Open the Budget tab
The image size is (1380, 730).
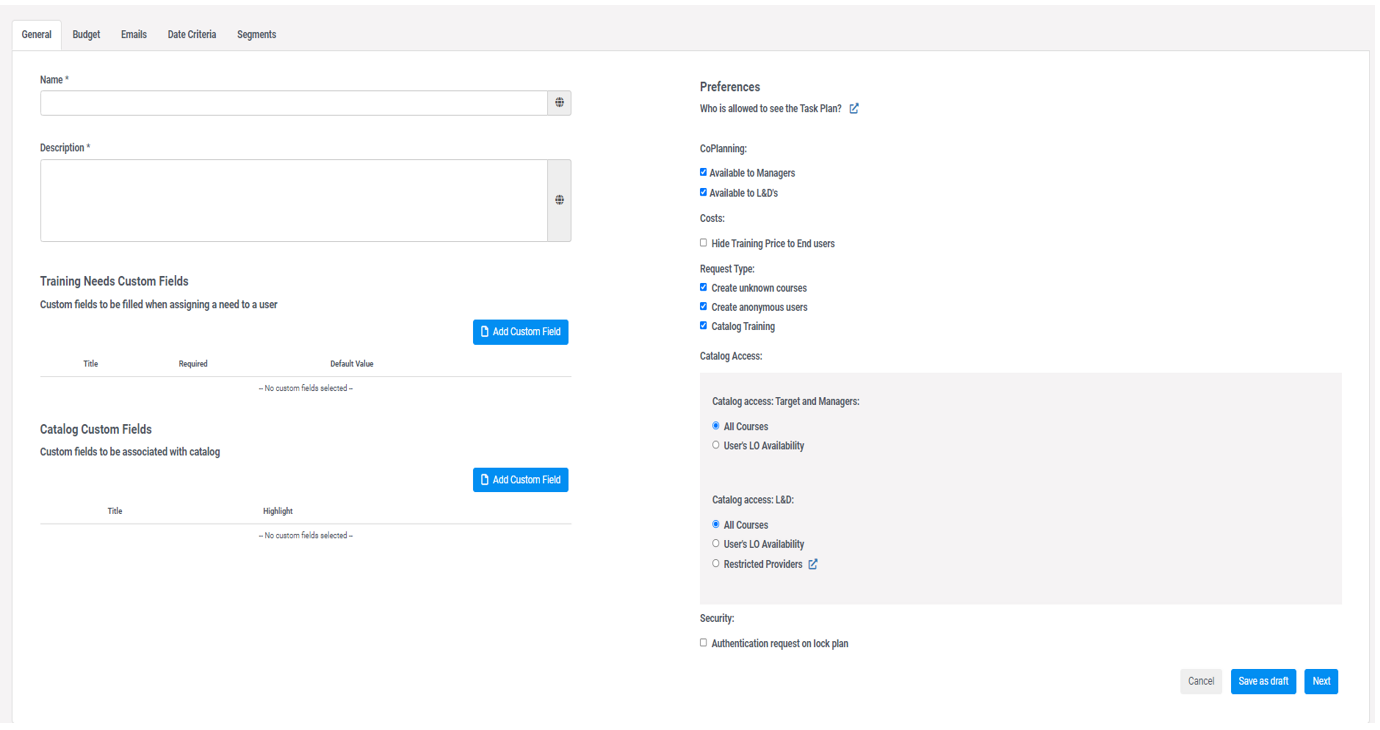click(x=86, y=35)
